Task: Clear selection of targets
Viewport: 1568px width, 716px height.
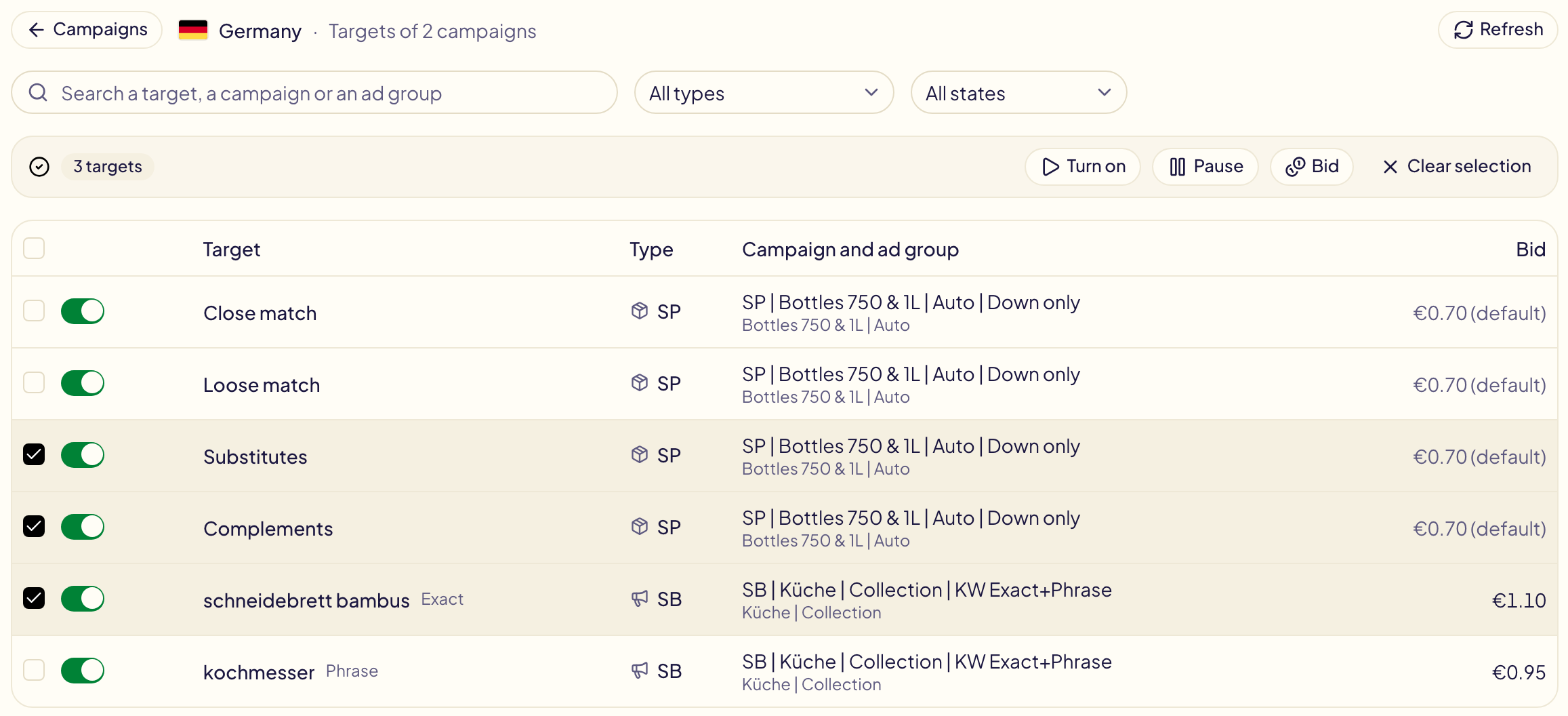Action: 1456,167
